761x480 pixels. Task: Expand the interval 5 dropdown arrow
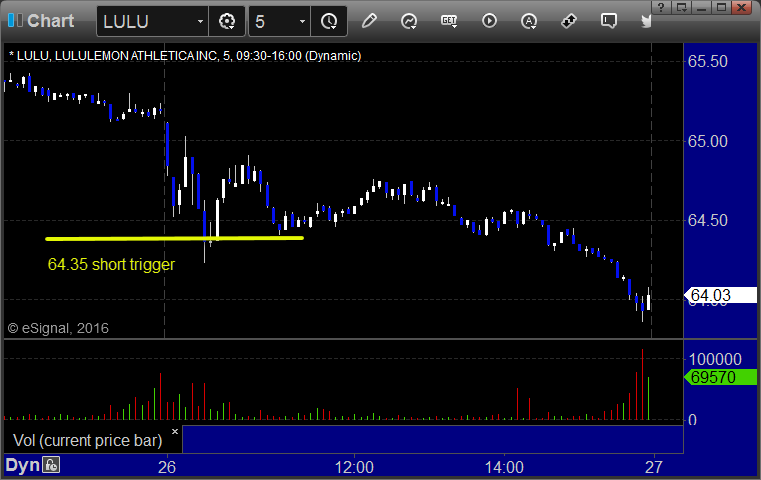[302, 21]
